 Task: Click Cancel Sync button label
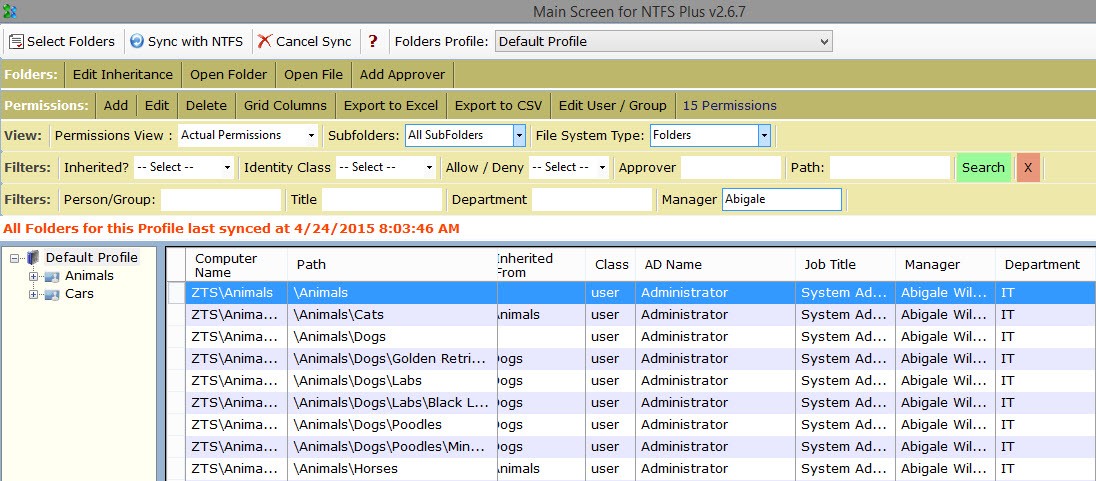tap(314, 41)
